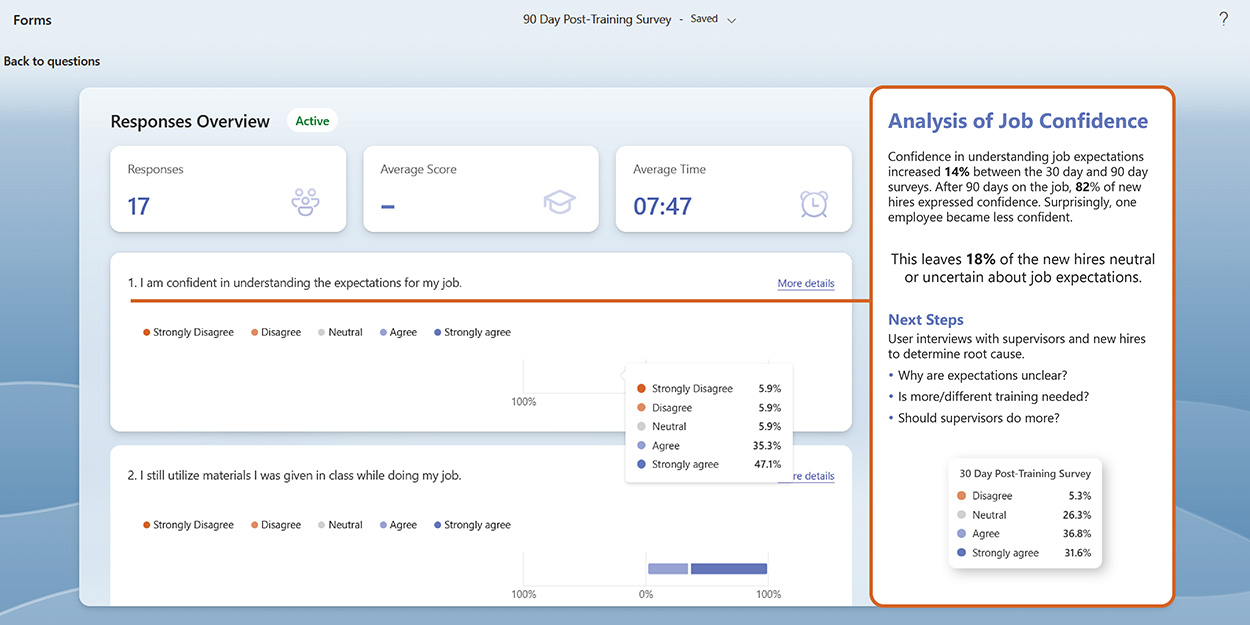This screenshot has height=625, width=1250.
Task: Open the help question mark icon
Action: click(1223, 19)
